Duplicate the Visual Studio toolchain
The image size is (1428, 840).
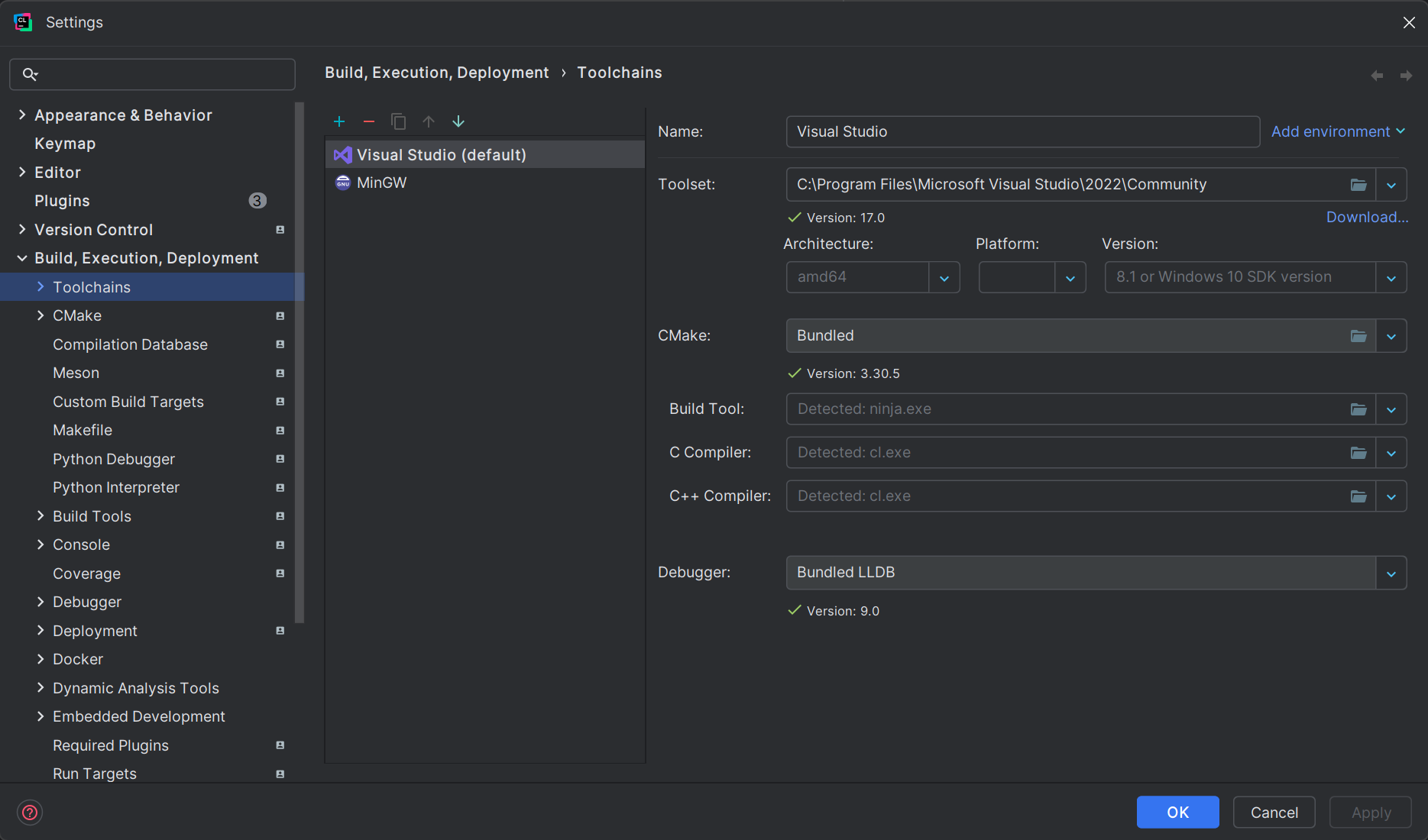tap(398, 121)
